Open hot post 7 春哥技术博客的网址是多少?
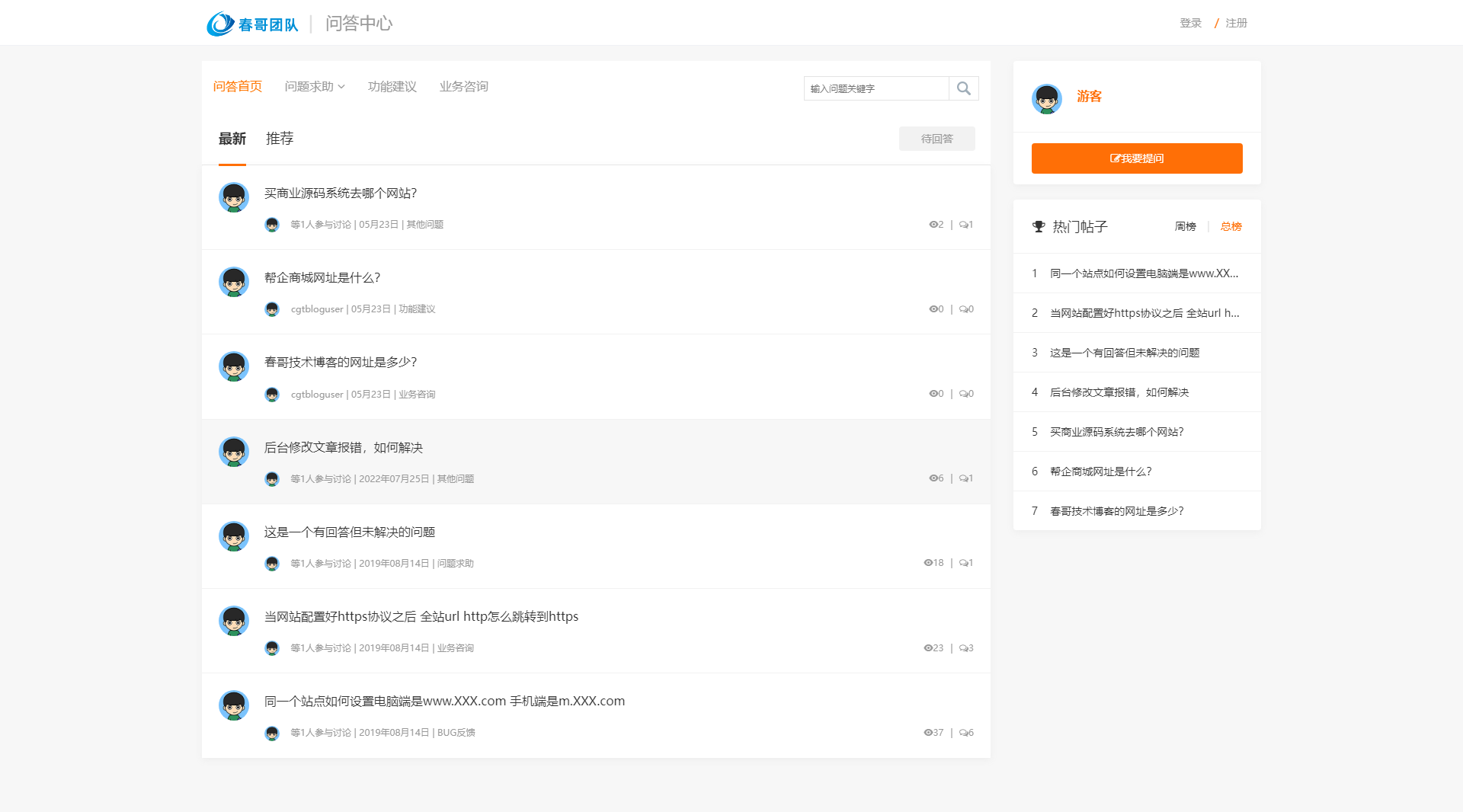This screenshot has width=1463, height=812. (x=1117, y=511)
